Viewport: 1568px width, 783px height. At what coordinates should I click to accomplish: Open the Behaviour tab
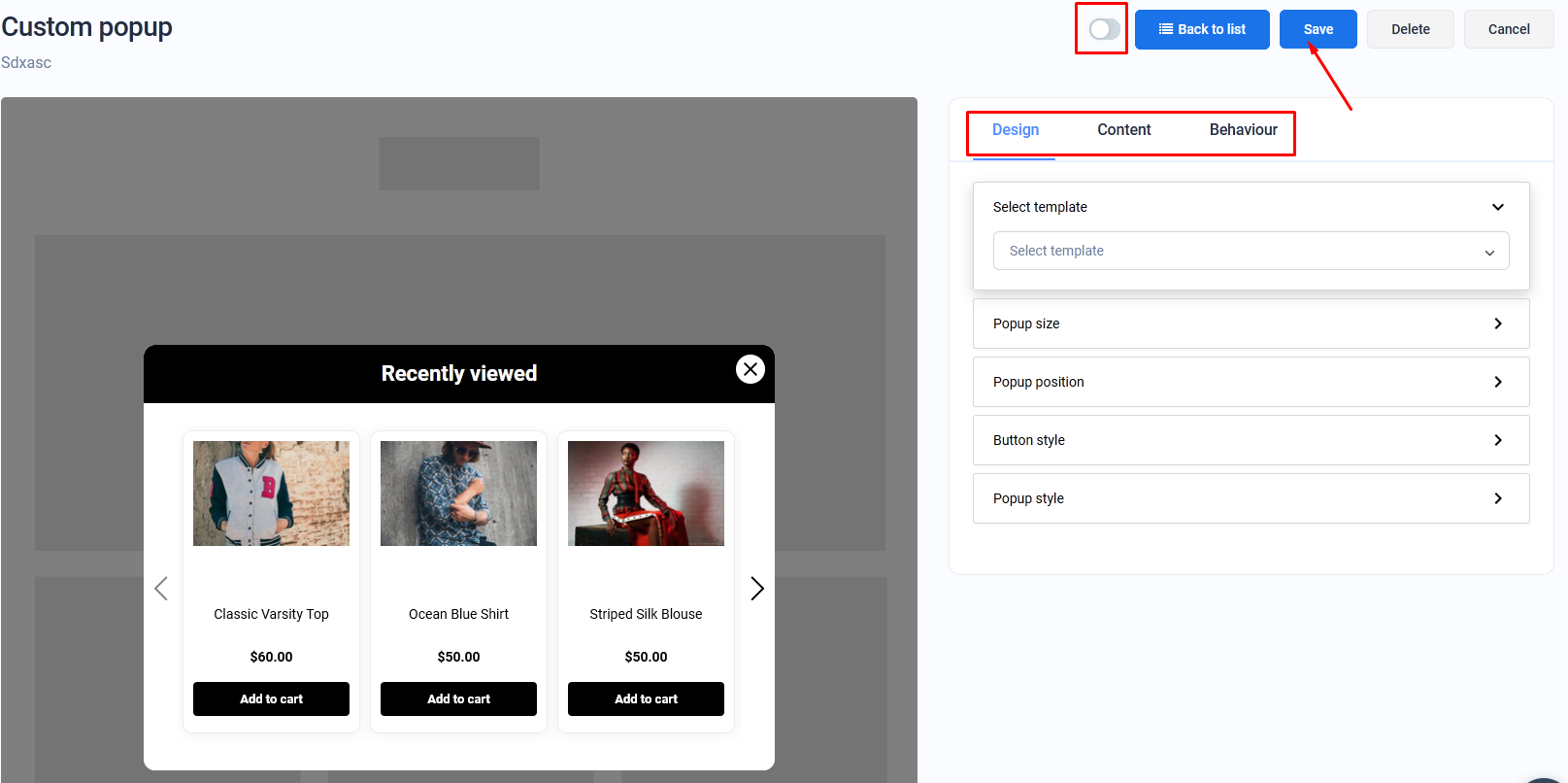(1243, 130)
